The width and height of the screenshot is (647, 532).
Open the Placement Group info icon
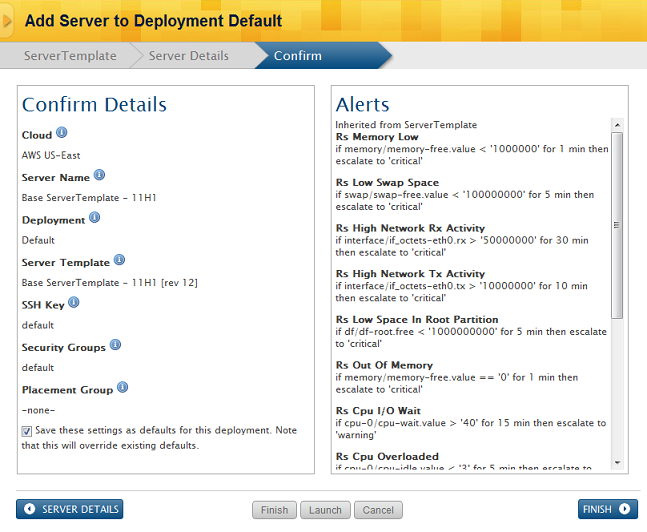pos(123,388)
